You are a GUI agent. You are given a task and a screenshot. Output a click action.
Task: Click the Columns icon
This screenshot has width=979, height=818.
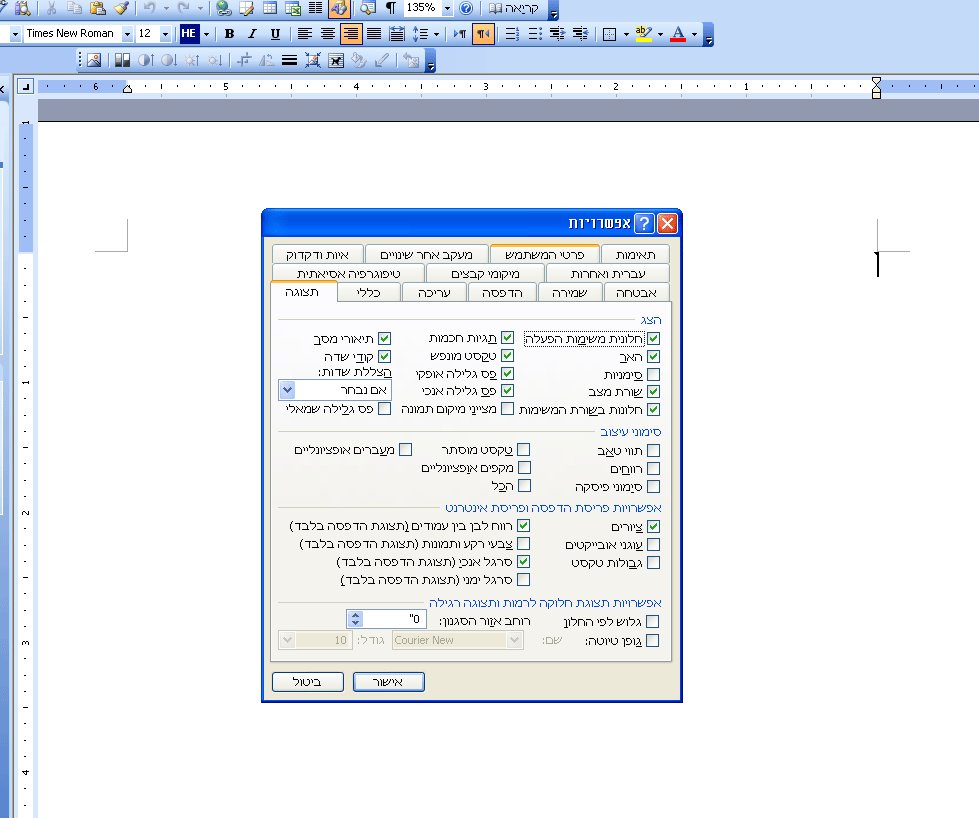(316, 8)
